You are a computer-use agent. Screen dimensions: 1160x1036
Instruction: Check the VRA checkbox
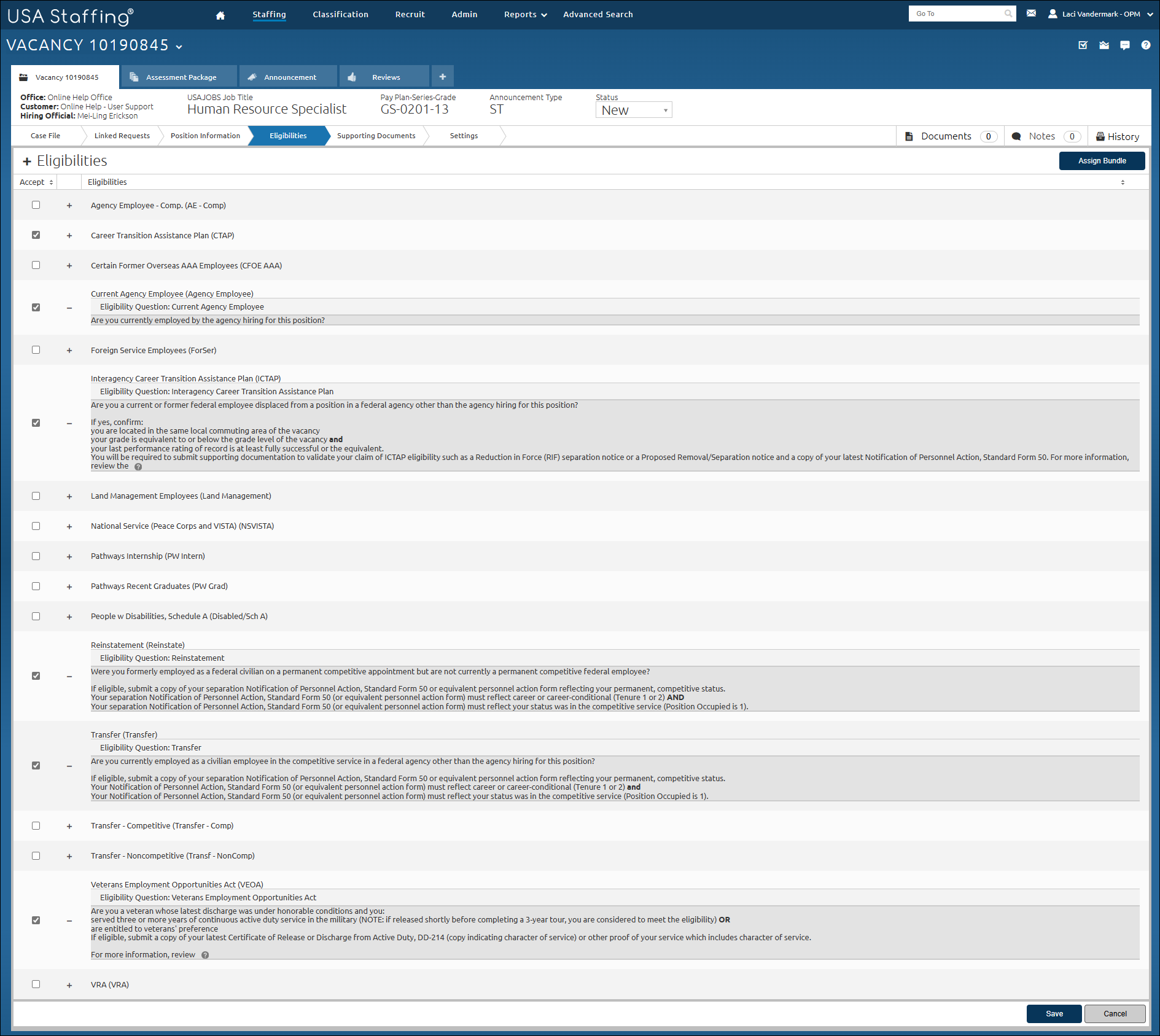coord(36,984)
